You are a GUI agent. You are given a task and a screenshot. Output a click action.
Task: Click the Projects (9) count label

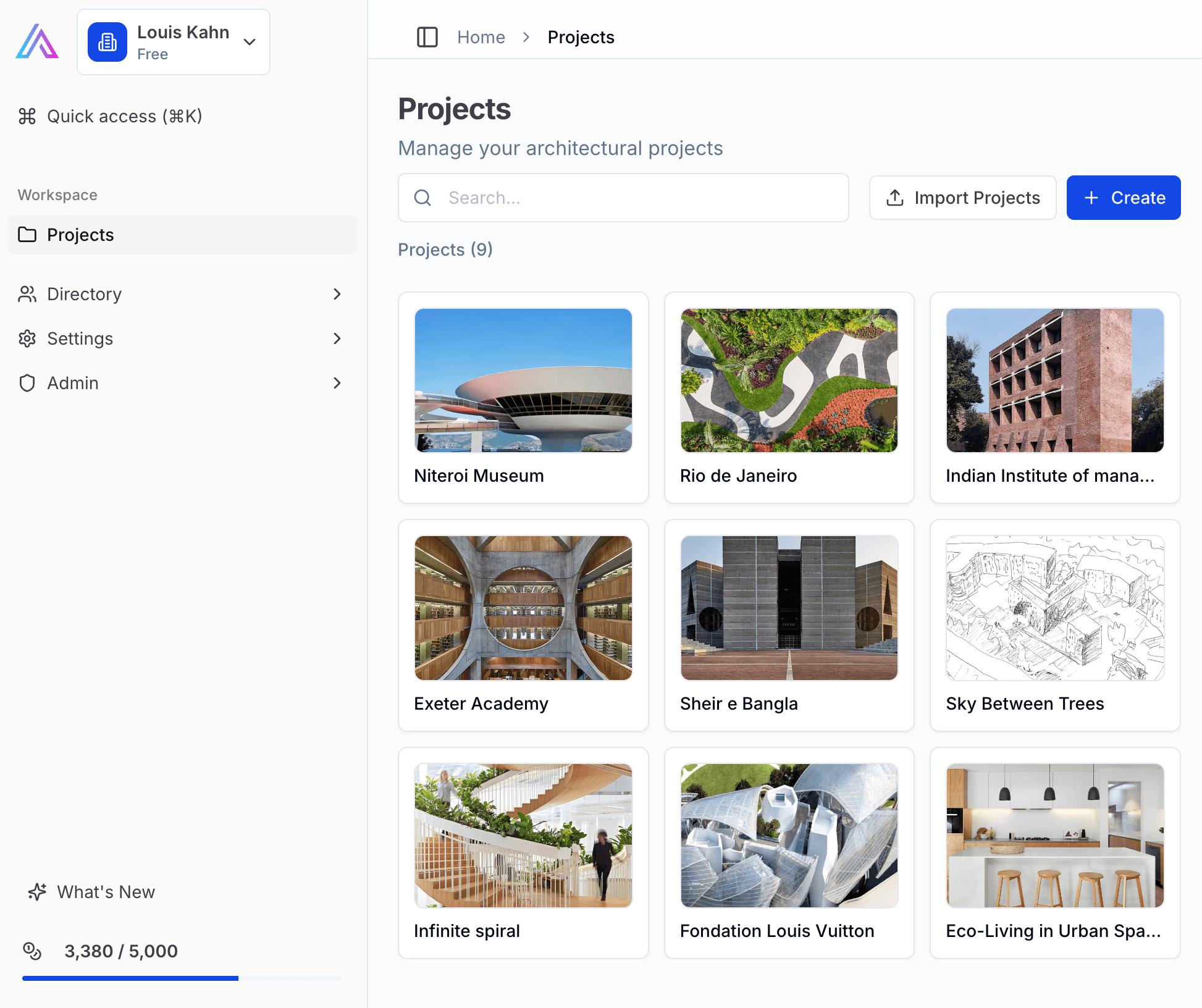pyautogui.click(x=445, y=250)
